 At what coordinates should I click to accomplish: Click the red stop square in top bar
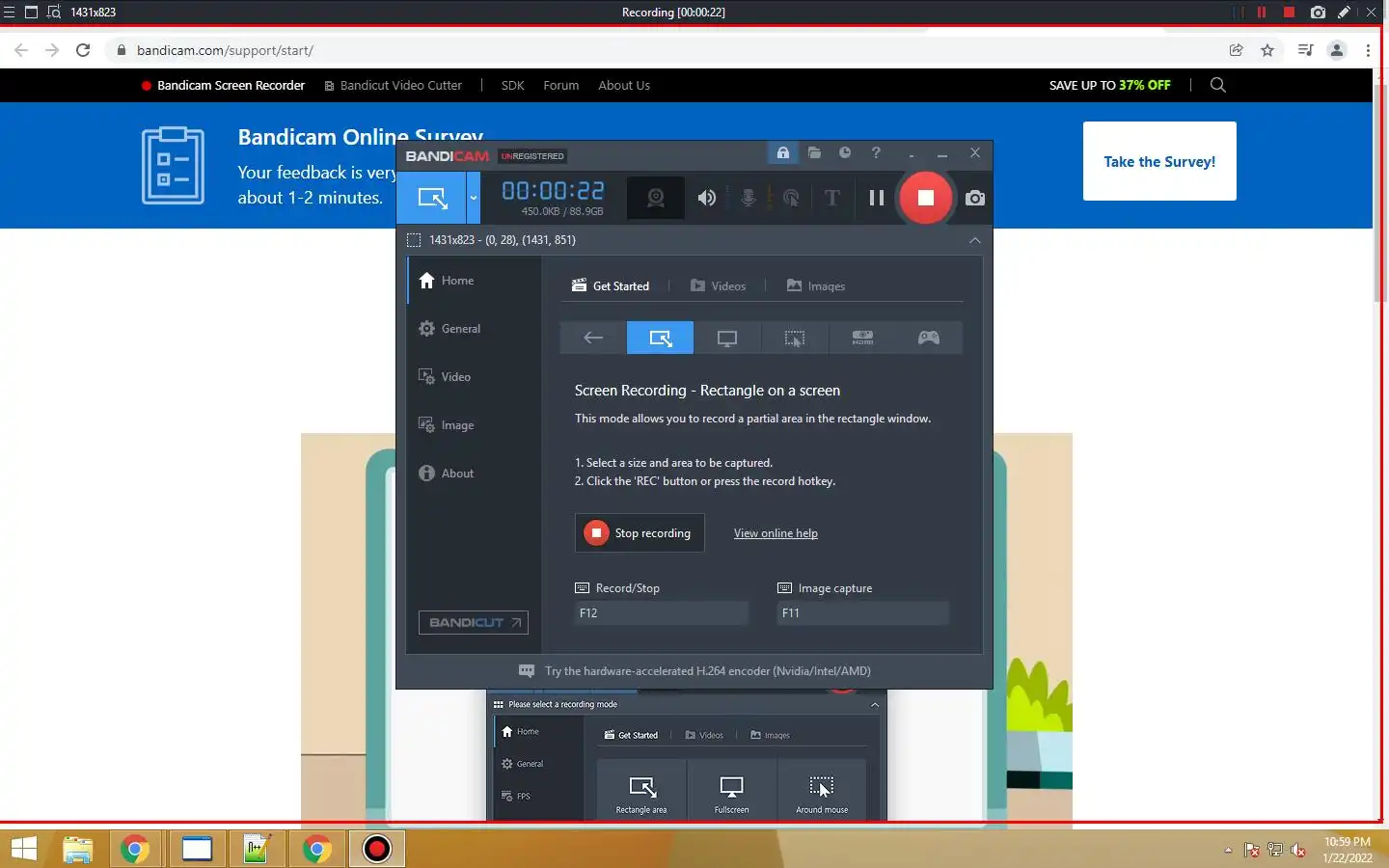pyautogui.click(x=1289, y=13)
